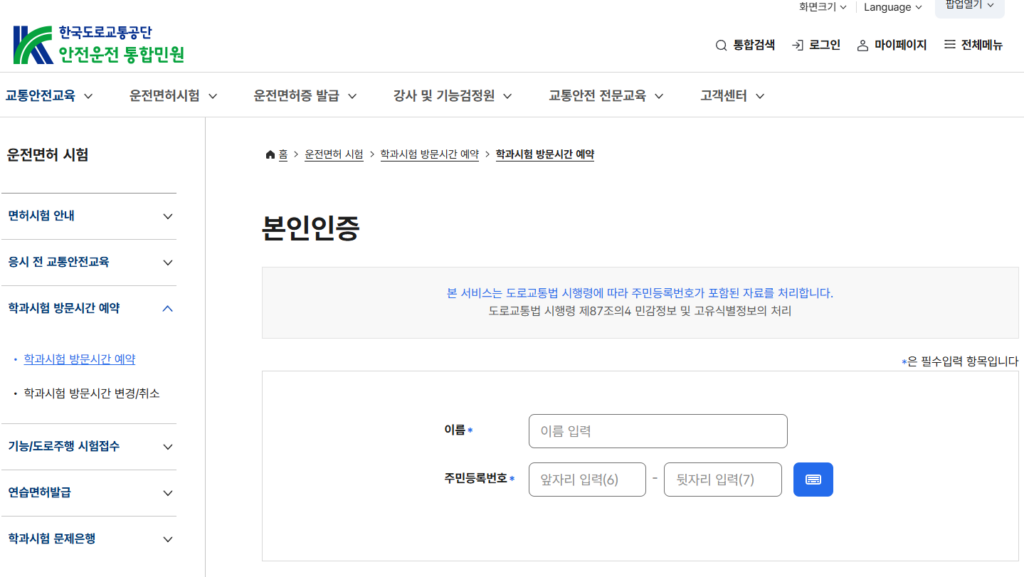The image size is (1024, 577).
Task: Expand 학과시험 문제은행 sidebar section
Action: 89,539
